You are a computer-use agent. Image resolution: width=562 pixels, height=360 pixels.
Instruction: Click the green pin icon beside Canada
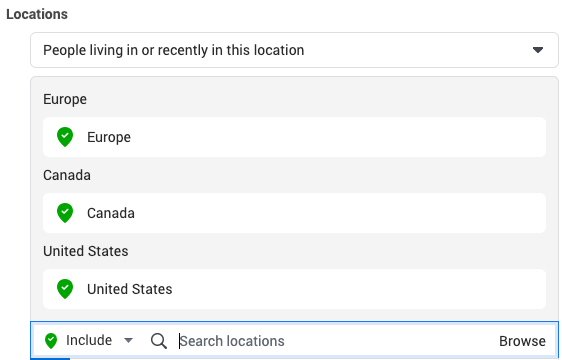(65, 213)
